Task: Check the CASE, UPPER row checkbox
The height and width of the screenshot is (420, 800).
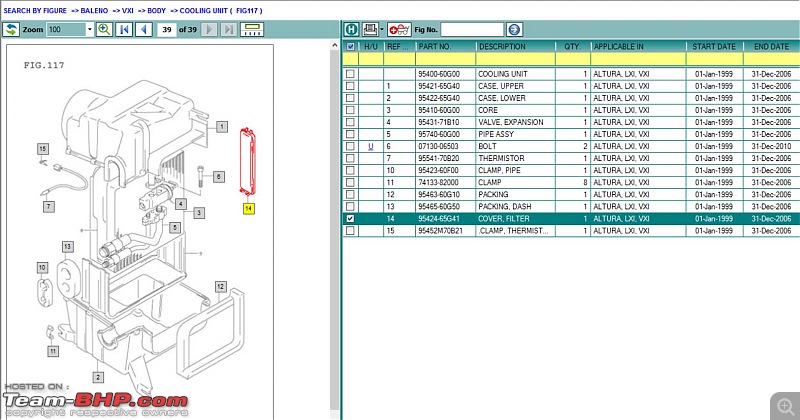Action: pos(350,86)
